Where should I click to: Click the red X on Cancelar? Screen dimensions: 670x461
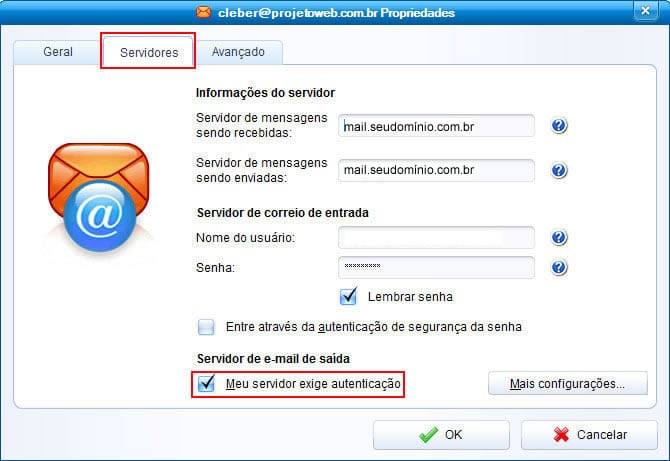561,435
